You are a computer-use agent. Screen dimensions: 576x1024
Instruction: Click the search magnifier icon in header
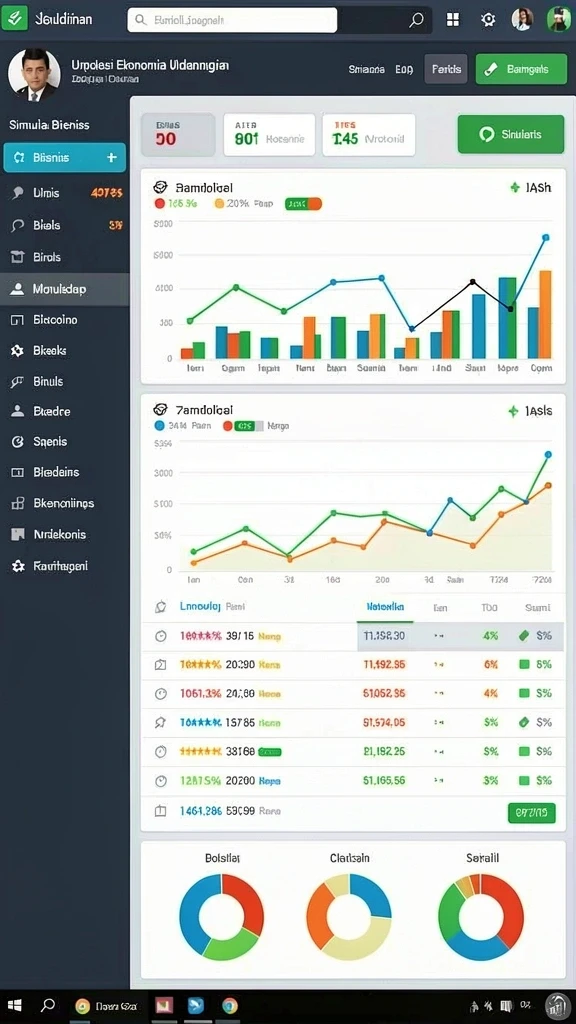416,20
